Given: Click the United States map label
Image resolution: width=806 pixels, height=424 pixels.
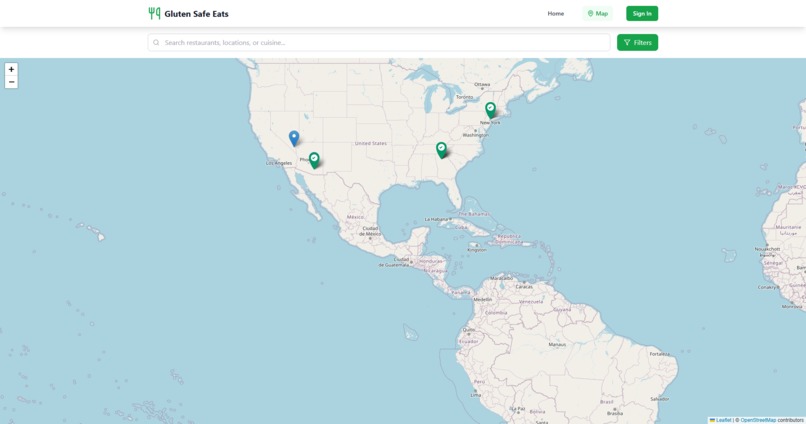Looking at the screenshot, I should (x=371, y=143).
